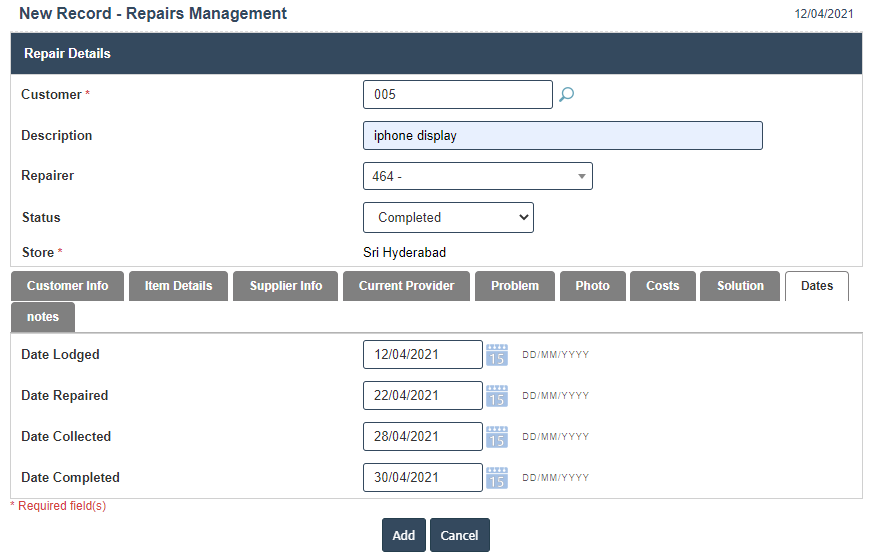Viewport: 875px width, 553px height.
Task: Go to the Current Provider tab
Action: (406, 286)
